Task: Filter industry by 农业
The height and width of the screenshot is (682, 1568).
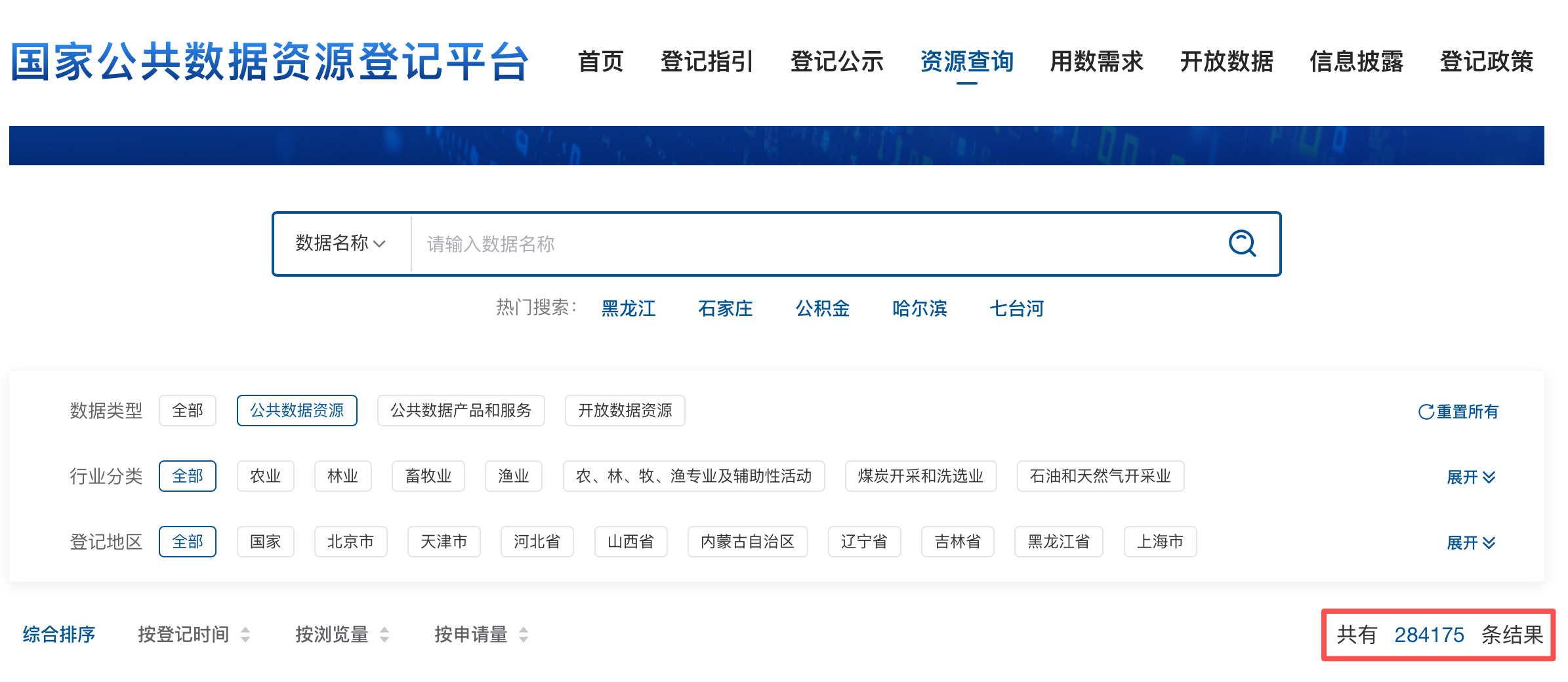Action: click(x=266, y=476)
